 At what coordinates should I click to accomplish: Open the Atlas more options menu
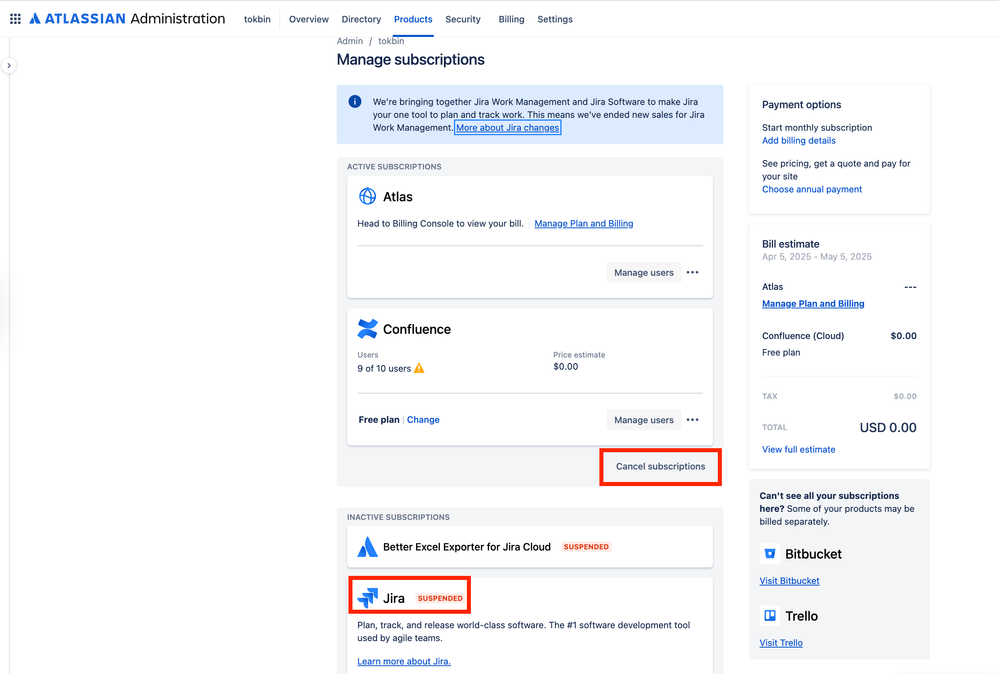click(x=693, y=273)
